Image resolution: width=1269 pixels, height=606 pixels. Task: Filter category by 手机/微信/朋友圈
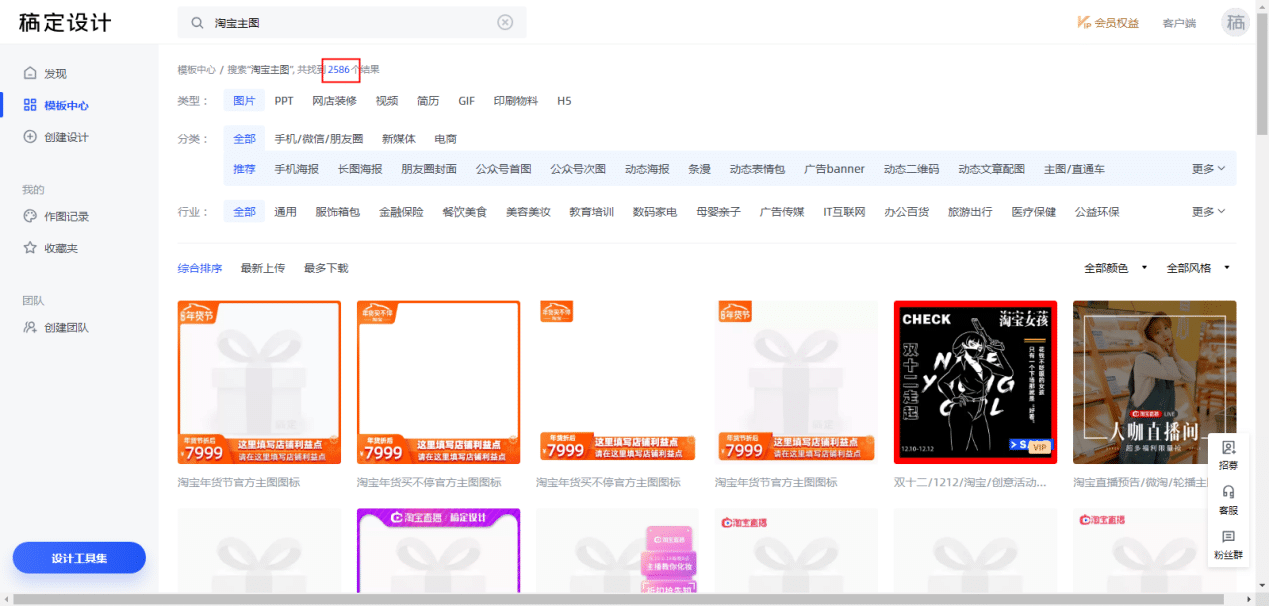[318, 139]
